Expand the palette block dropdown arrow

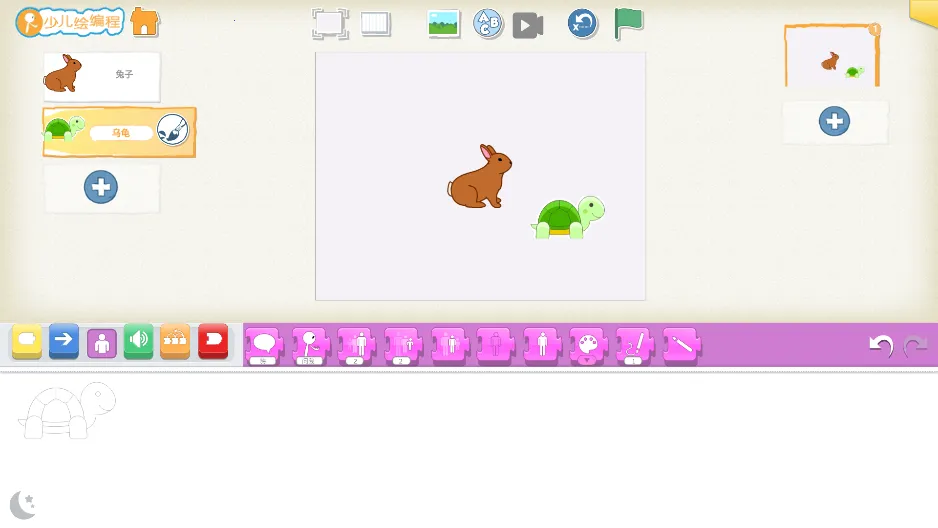pos(587,361)
